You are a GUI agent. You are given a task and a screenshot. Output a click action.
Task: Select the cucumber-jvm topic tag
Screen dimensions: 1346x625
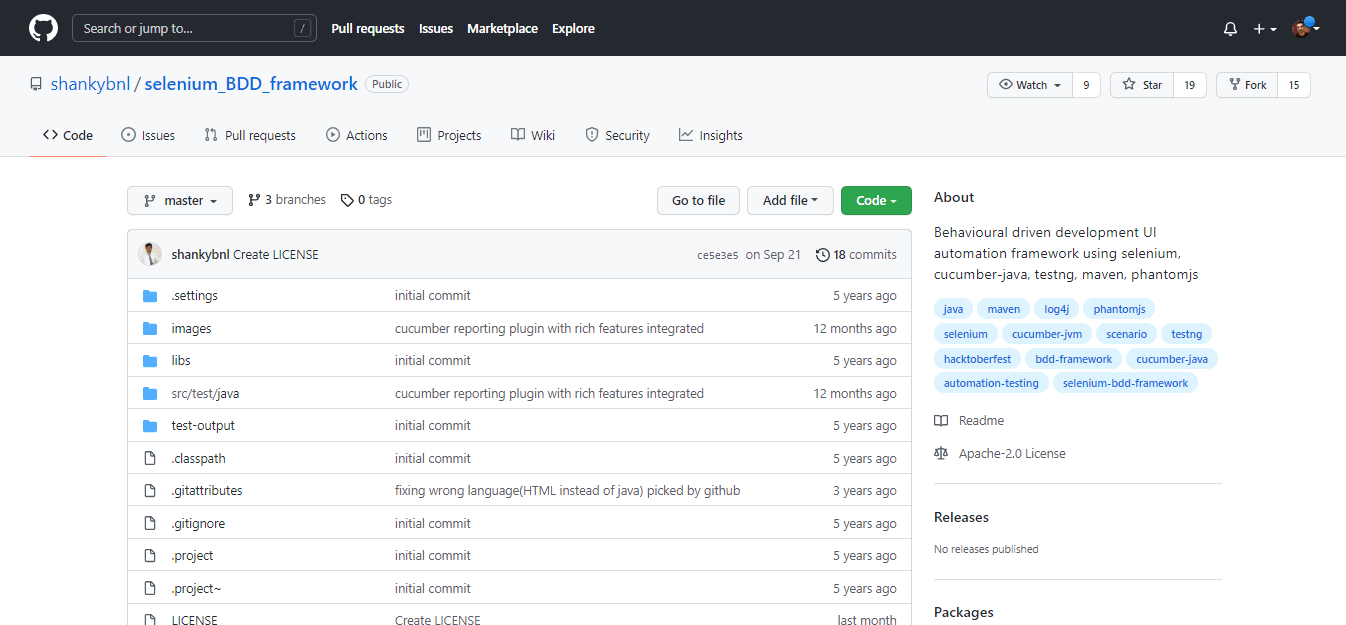pyautogui.click(x=1046, y=334)
